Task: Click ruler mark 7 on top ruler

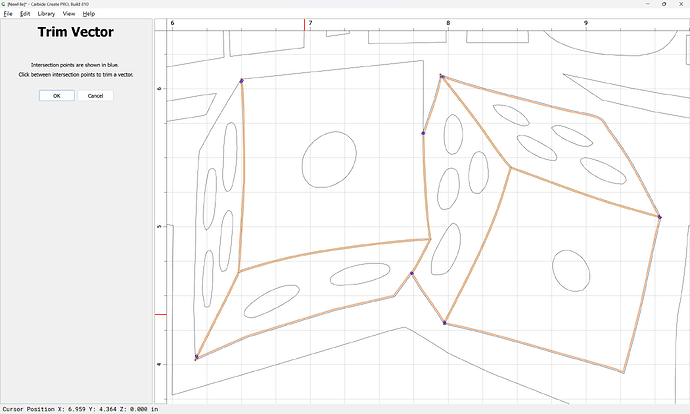Action: click(310, 23)
